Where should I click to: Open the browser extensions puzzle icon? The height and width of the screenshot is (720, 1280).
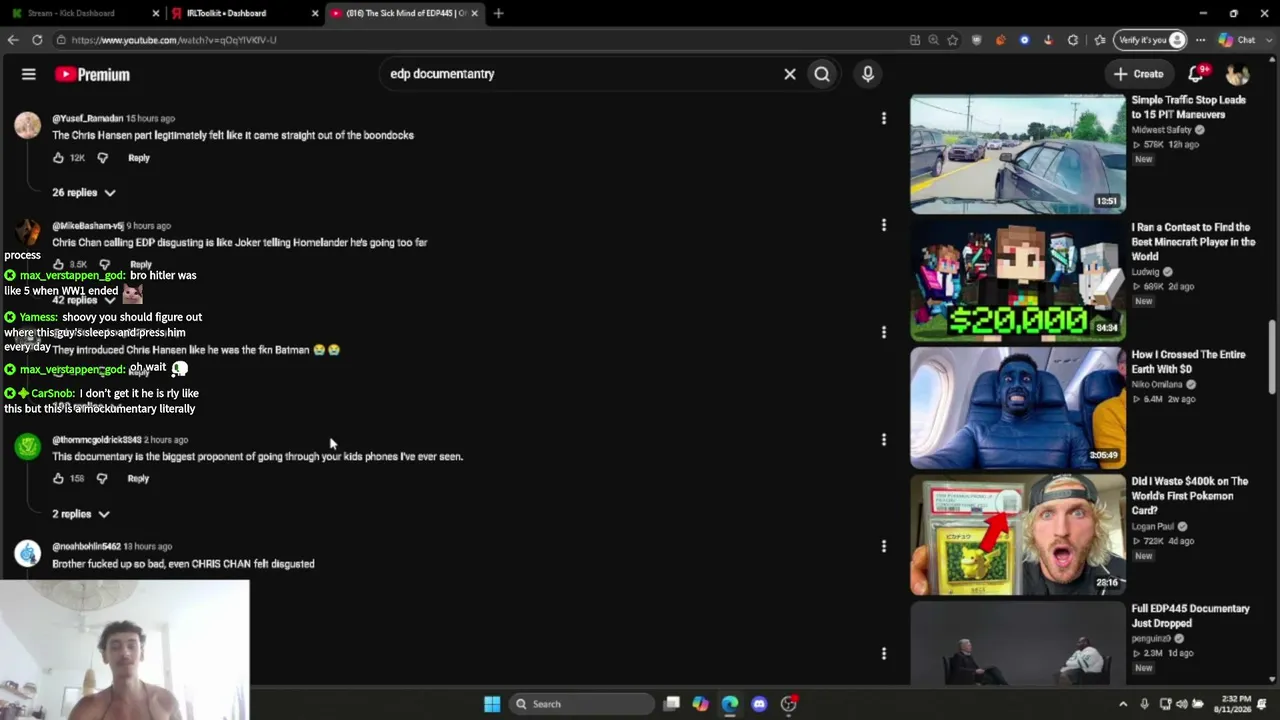coord(1073,40)
